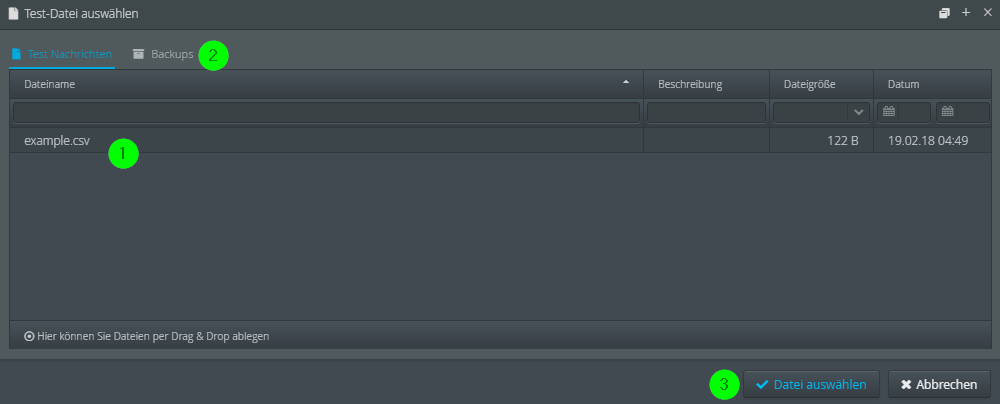Switch to the Backups tab
1000x404 pixels.
pyautogui.click(x=163, y=54)
